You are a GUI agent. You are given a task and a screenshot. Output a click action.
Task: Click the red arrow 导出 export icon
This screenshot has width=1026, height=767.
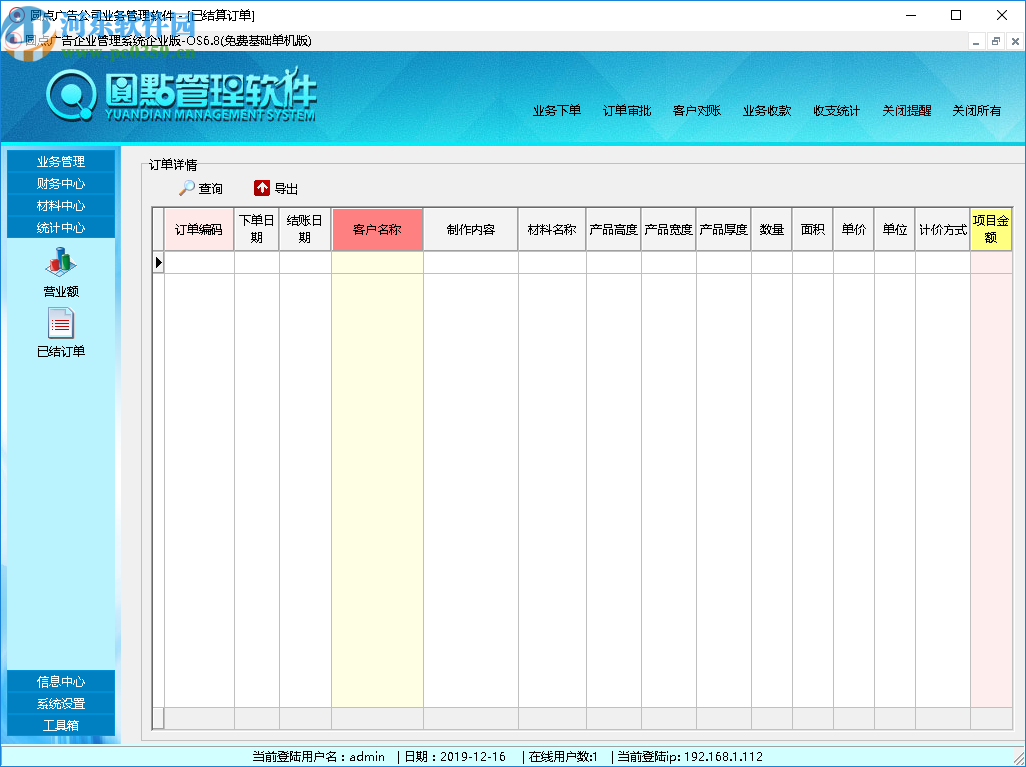pyautogui.click(x=262, y=188)
